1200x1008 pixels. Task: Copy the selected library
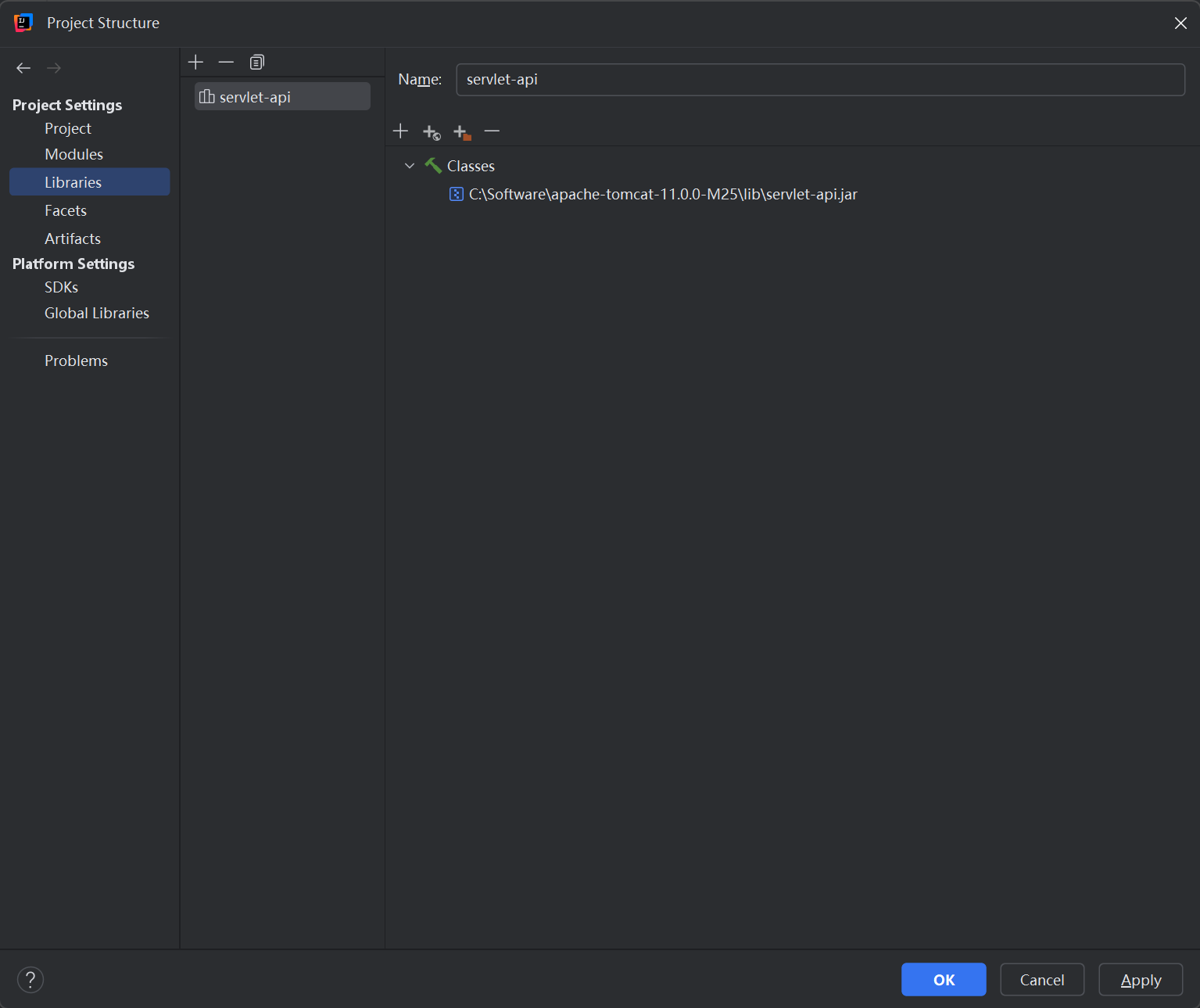click(257, 62)
